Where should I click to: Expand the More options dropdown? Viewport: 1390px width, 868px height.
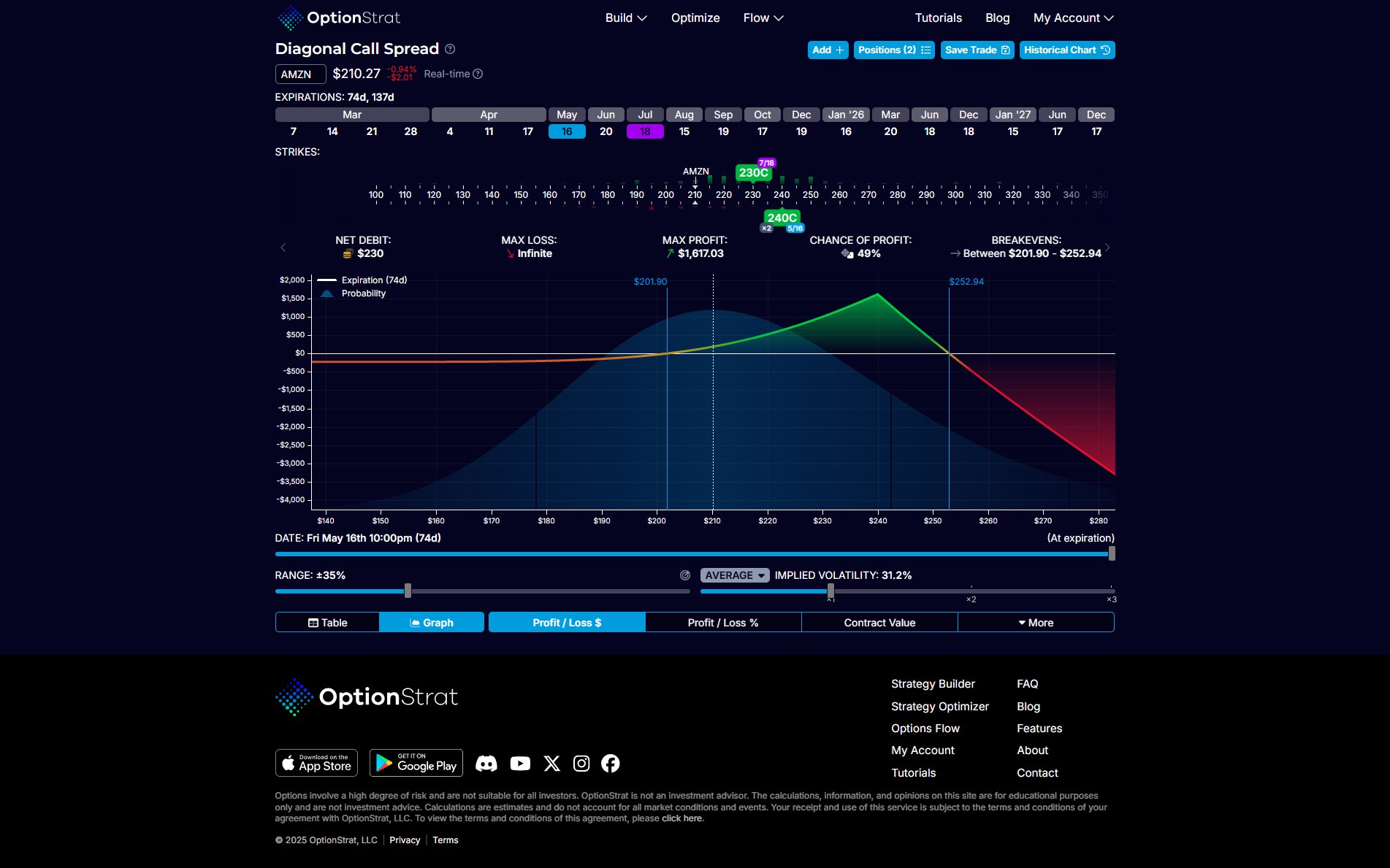click(x=1036, y=623)
